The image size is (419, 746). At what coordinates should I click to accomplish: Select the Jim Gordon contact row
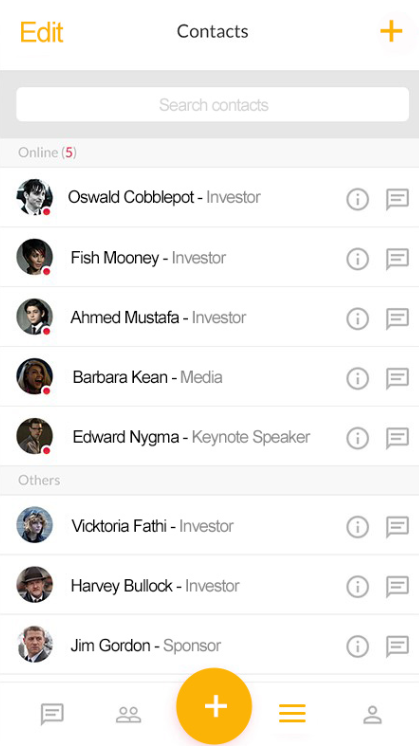[x=209, y=645]
